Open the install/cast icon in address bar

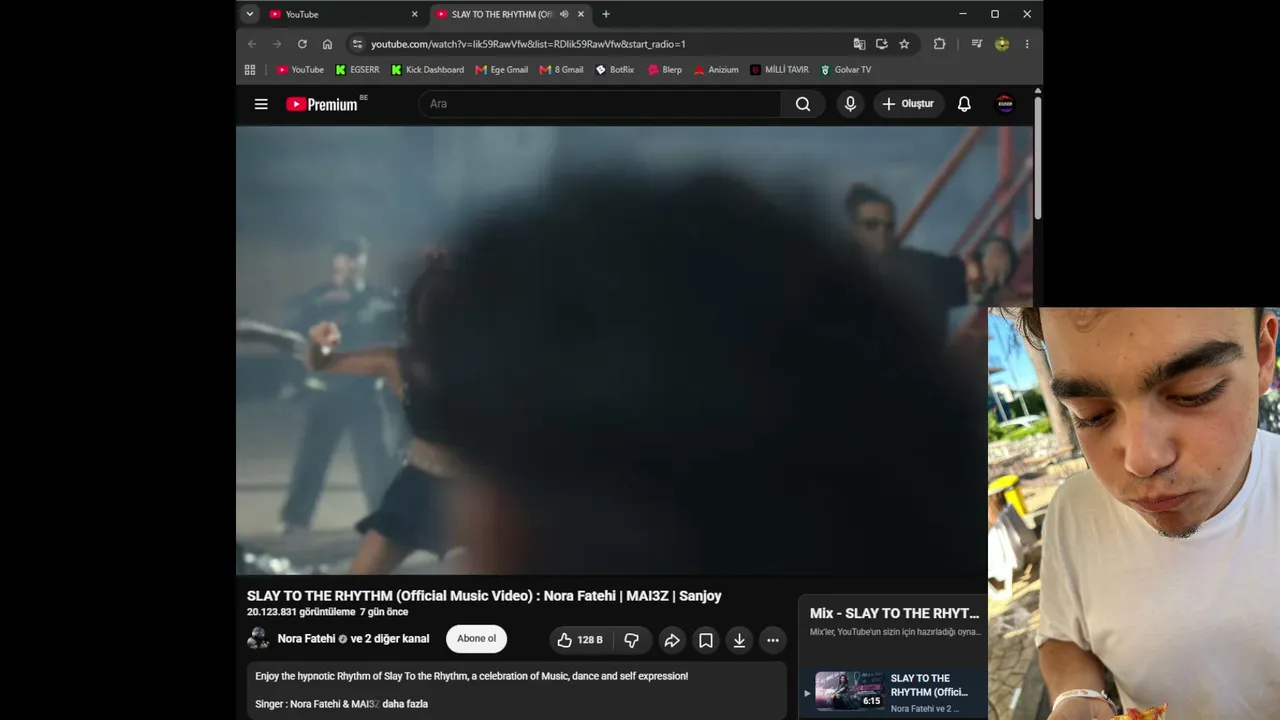[x=881, y=44]
